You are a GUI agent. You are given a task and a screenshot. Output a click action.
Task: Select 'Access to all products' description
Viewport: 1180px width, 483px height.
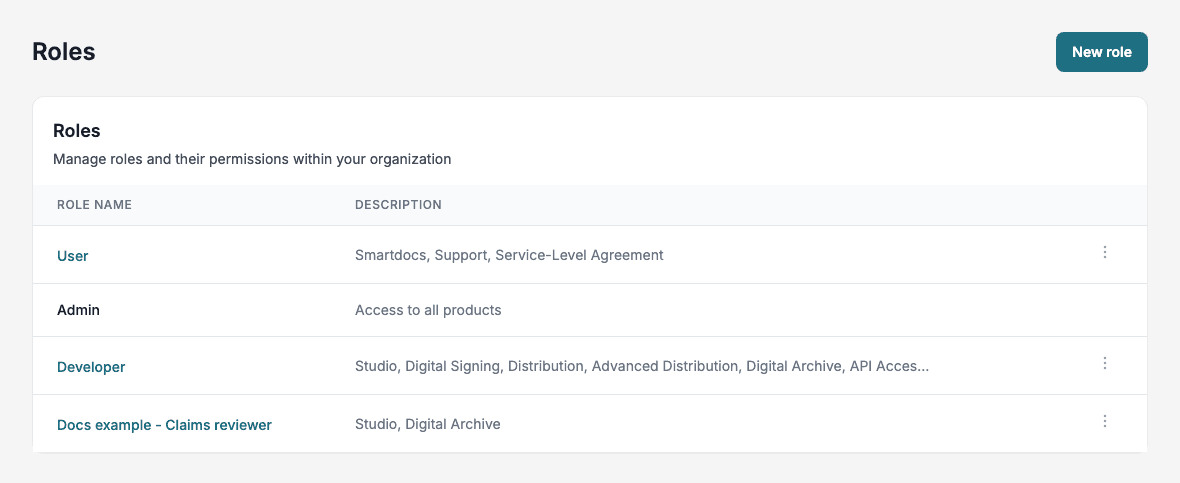(427, 310)
